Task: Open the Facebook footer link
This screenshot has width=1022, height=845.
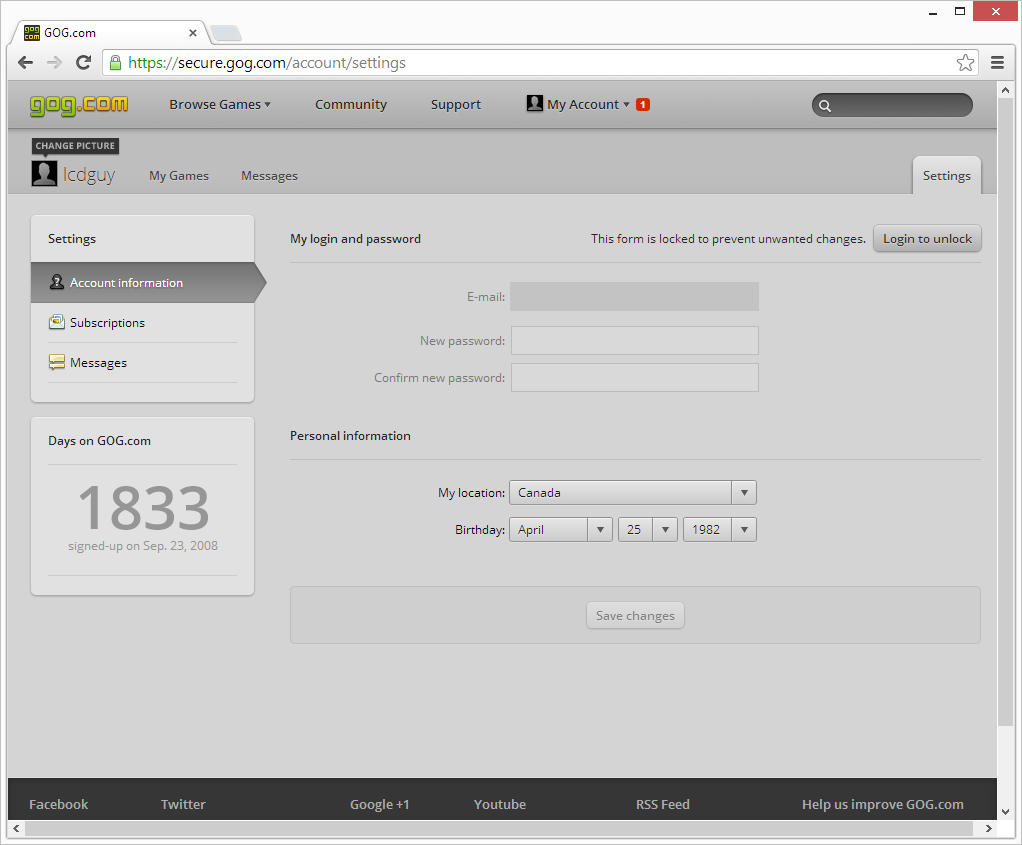Action: 59,804
